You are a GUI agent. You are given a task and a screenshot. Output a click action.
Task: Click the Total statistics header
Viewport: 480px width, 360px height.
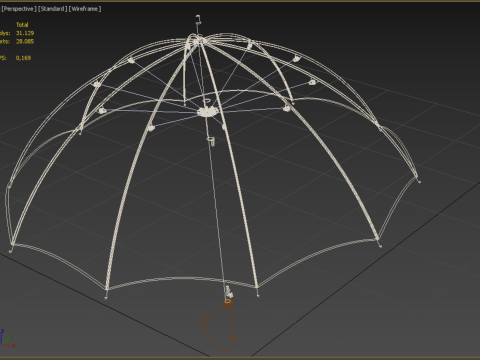tap(22, 25)
